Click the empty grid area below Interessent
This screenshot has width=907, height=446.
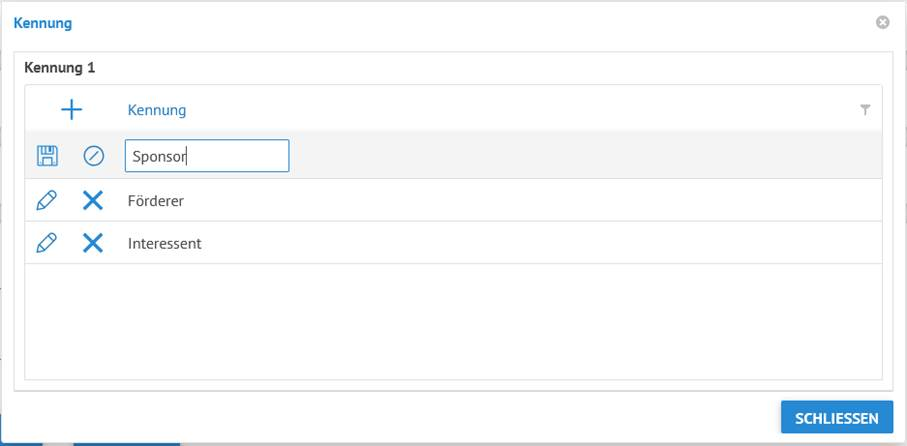tap(450, 320)
